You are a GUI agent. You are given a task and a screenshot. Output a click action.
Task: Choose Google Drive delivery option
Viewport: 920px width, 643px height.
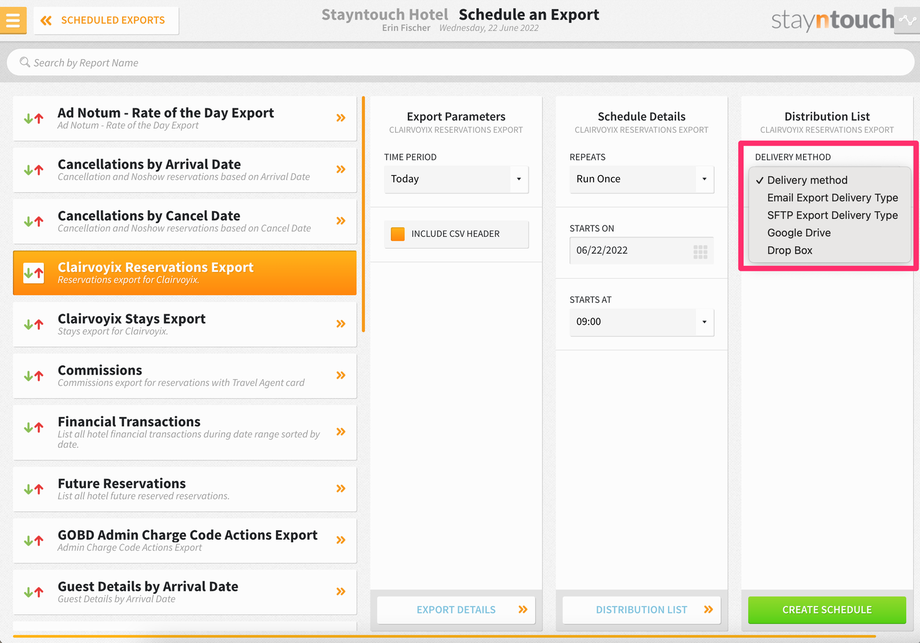[x=799, y=233]
